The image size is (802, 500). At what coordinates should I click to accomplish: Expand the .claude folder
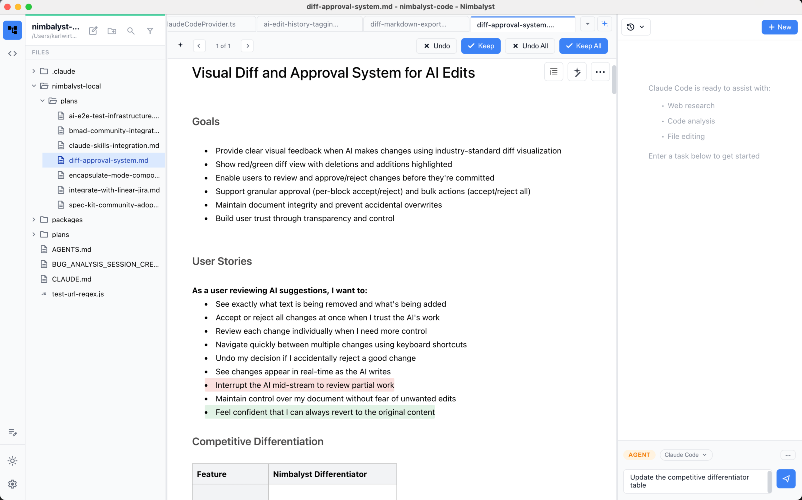click(x=34, y=71)
